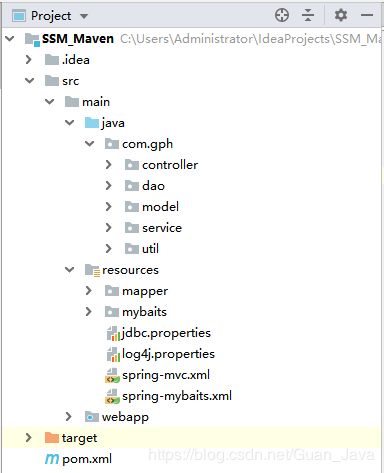Hide the Project panel with the minus icon
384x473 pixels.
pos(367,15)
